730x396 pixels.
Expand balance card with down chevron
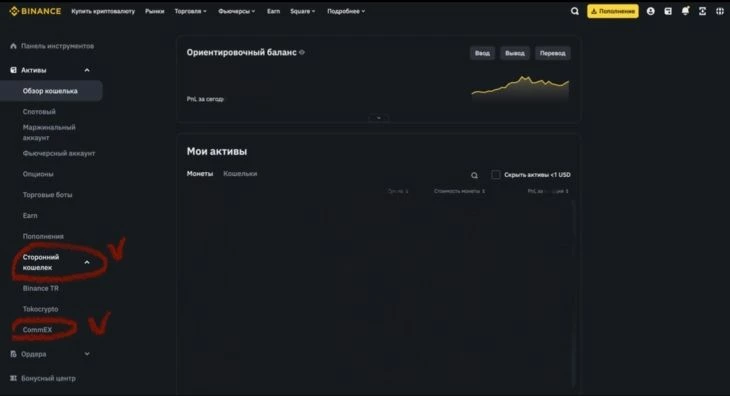click(379, 118)
